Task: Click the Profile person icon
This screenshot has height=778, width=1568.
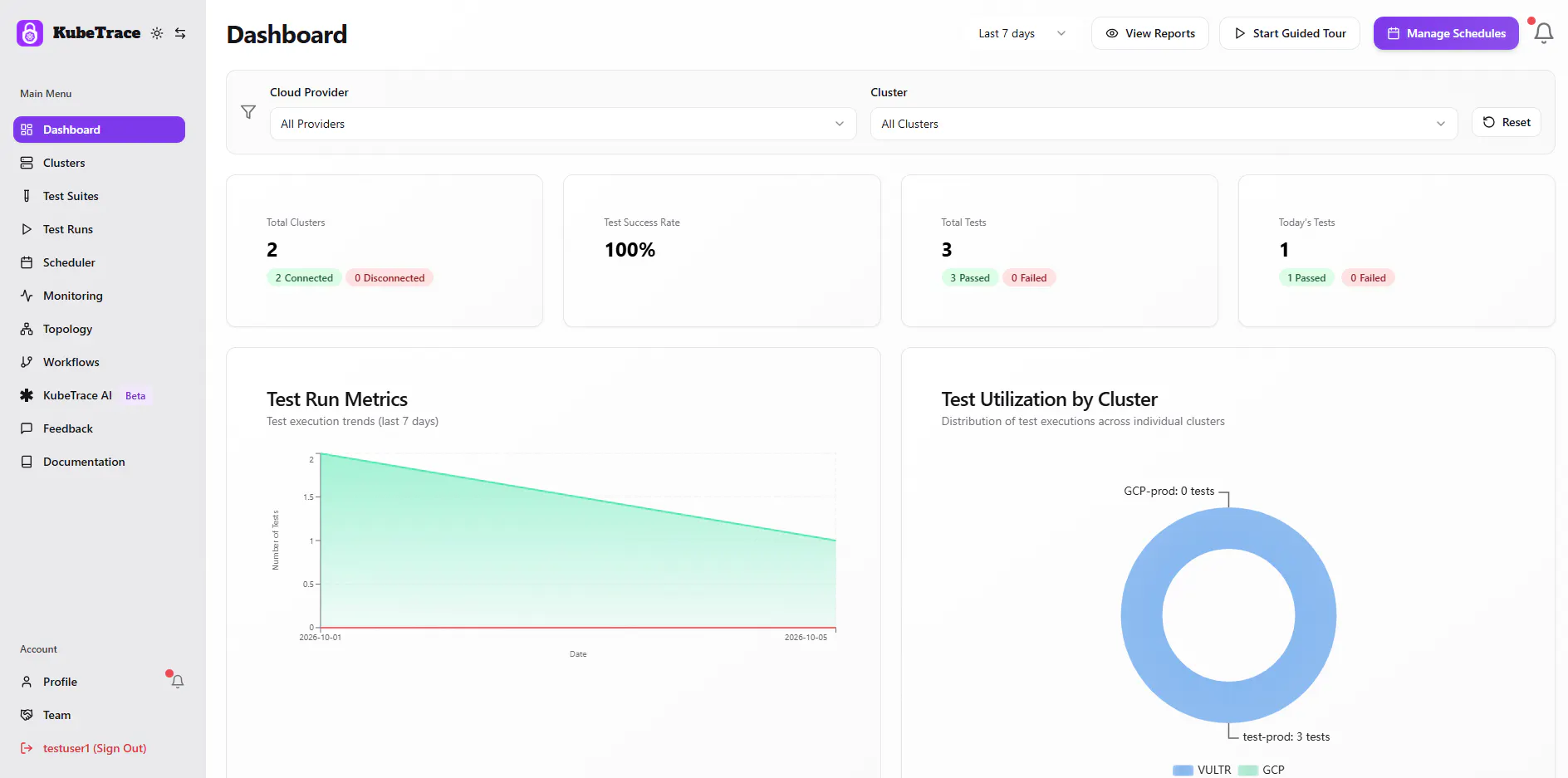Action: (27, 682)
